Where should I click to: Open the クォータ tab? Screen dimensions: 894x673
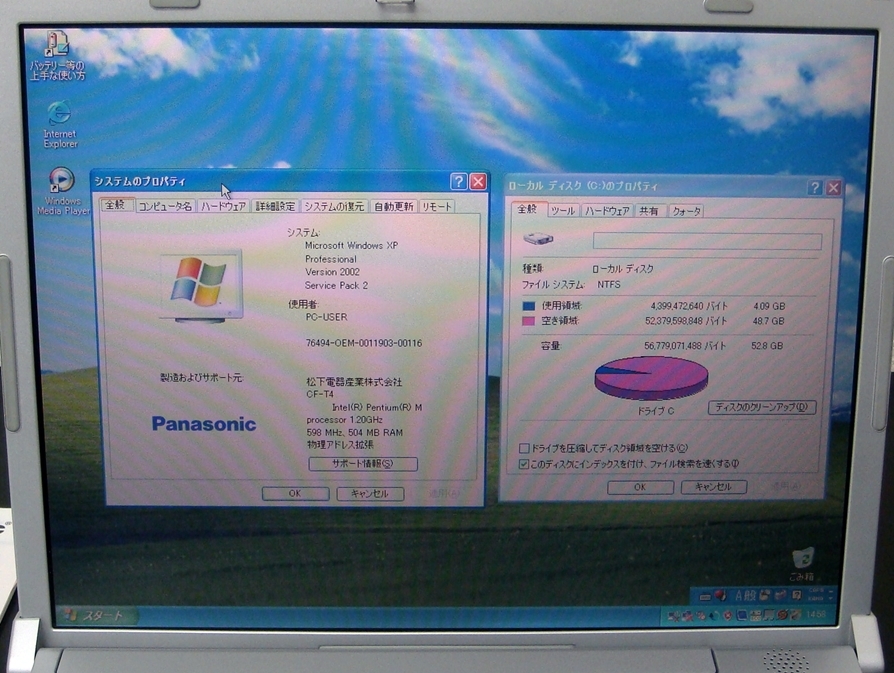pyautogui.click(x=686, y=211)
